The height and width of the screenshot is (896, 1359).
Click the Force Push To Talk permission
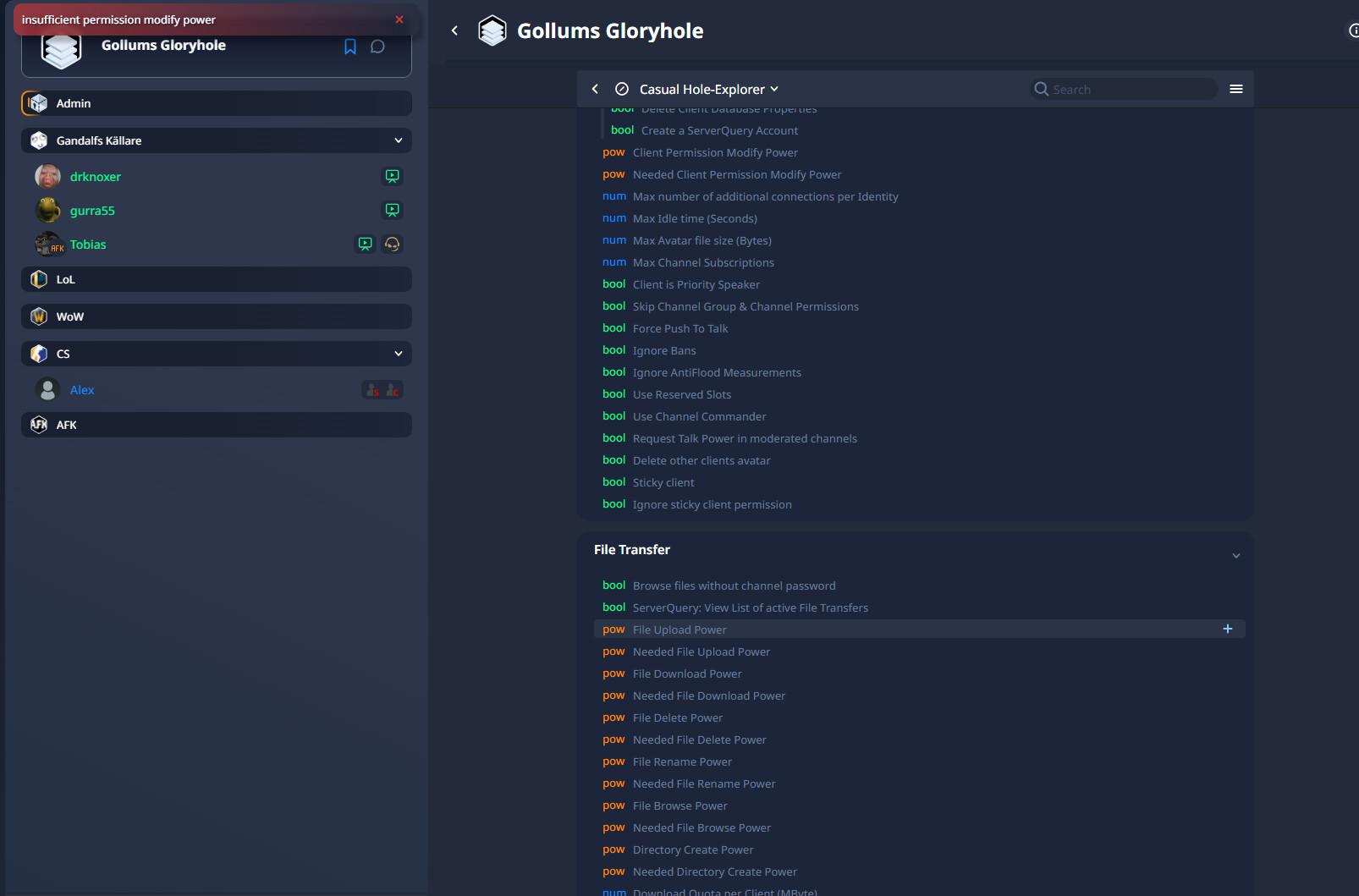tap(679, 328)
